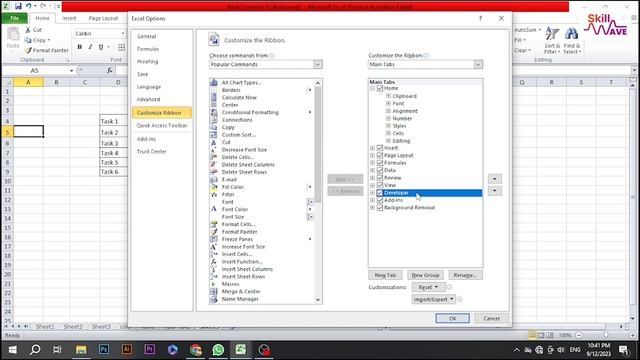Select the Font Color 'A' icon
Screen dimensions: 640x360
coord(213,209)
